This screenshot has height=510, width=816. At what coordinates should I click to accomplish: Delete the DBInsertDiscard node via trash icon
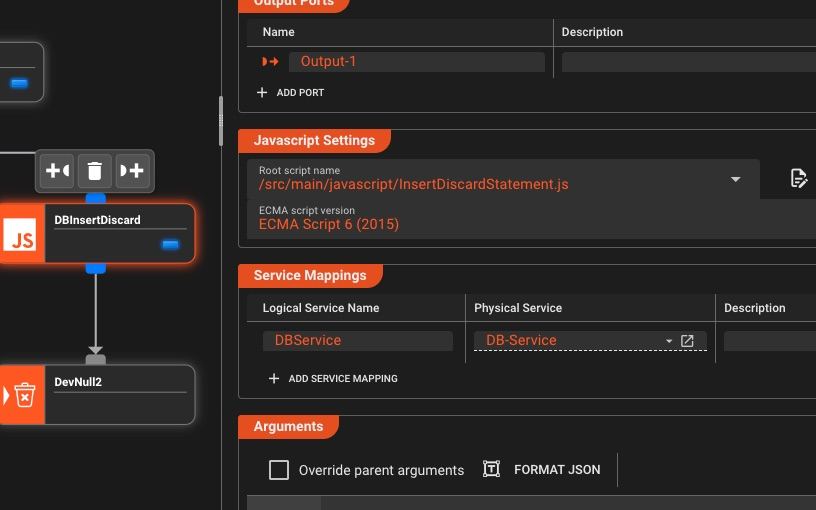point(95,171)
